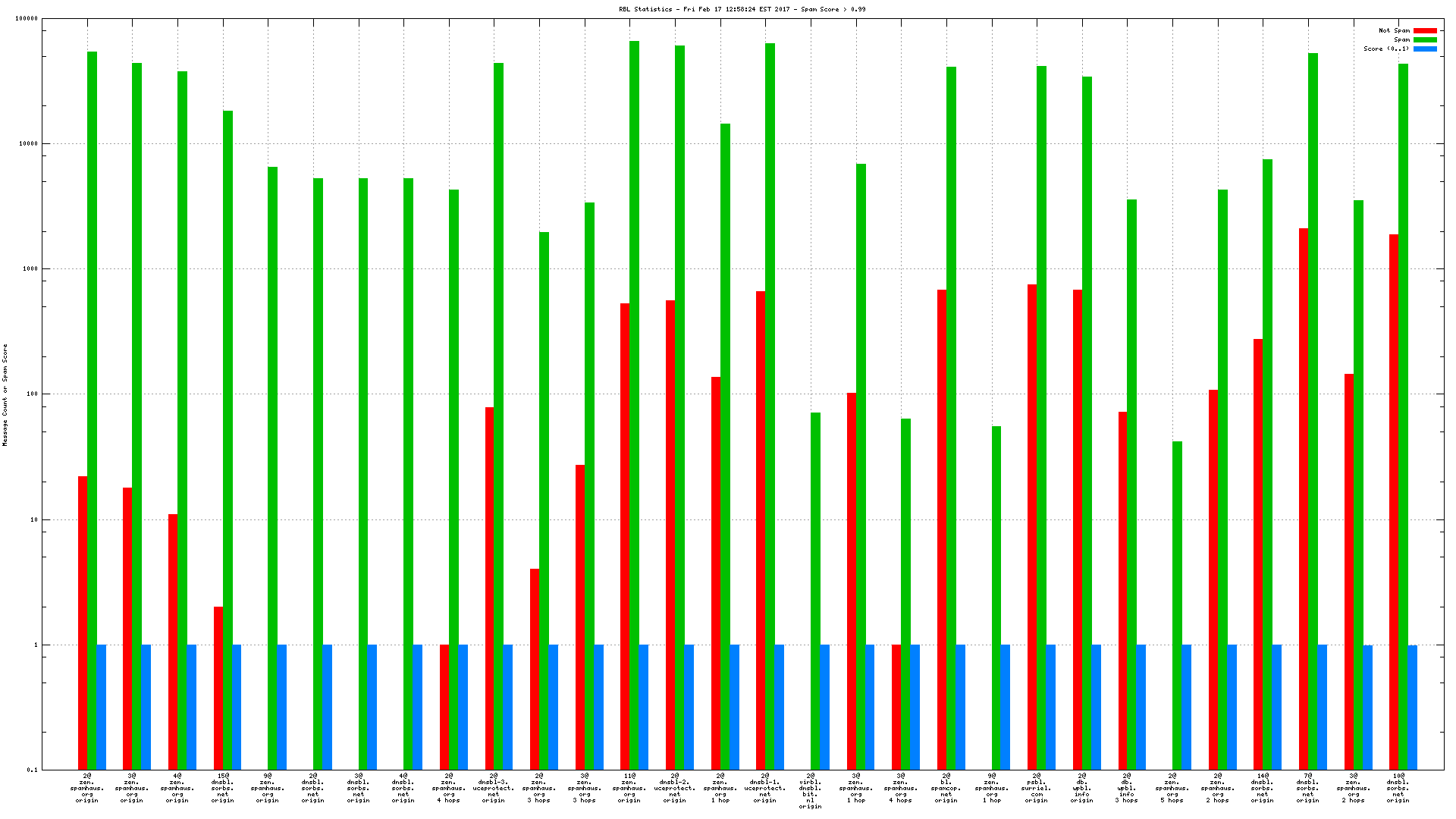Click the zen.spamhaus.org 5 hops label

click(1172, 788)
